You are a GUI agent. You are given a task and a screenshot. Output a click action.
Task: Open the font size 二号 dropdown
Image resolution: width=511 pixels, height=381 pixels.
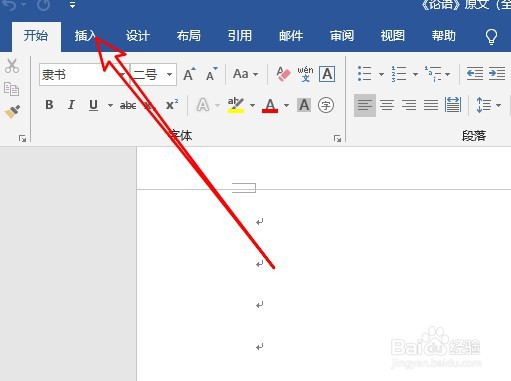coord(170,75)
